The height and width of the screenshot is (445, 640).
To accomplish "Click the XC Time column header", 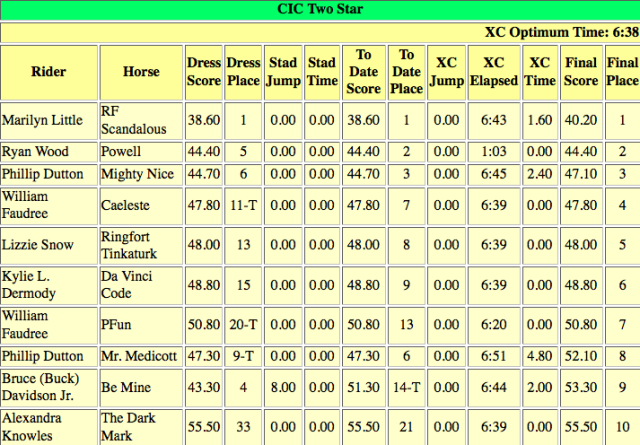I will [x=540, y=72].
